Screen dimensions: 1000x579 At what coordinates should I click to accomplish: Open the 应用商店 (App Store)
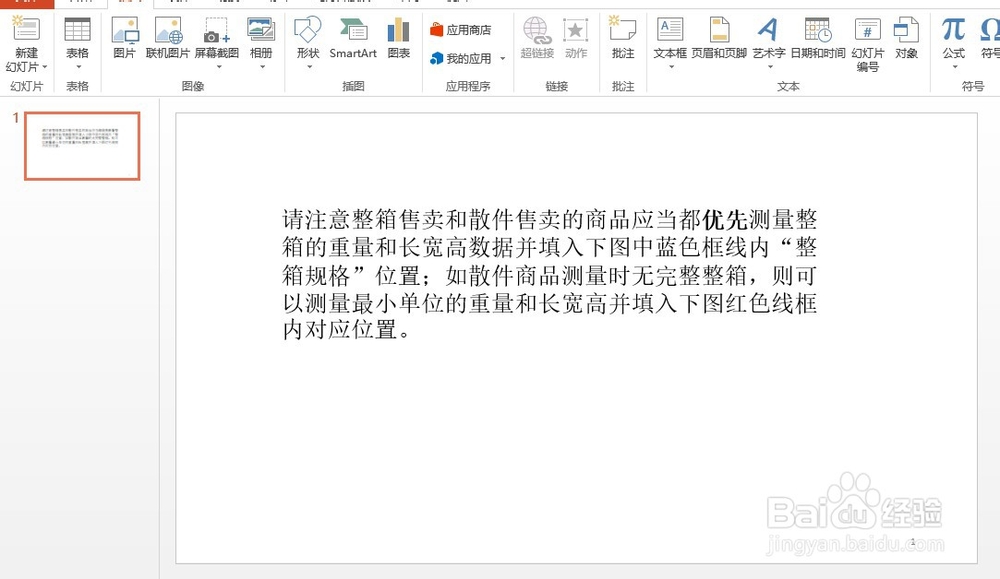click(x=461, y=29)
